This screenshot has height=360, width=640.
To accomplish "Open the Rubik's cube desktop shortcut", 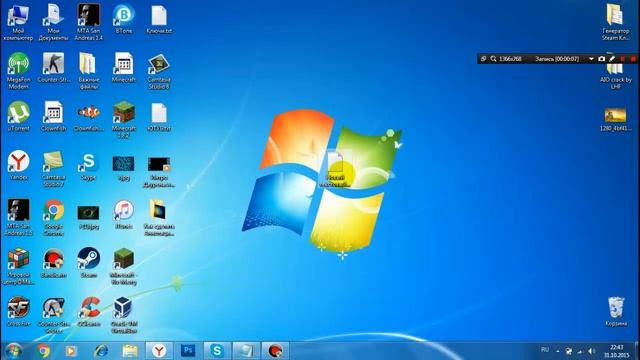I will pos(18,266).
